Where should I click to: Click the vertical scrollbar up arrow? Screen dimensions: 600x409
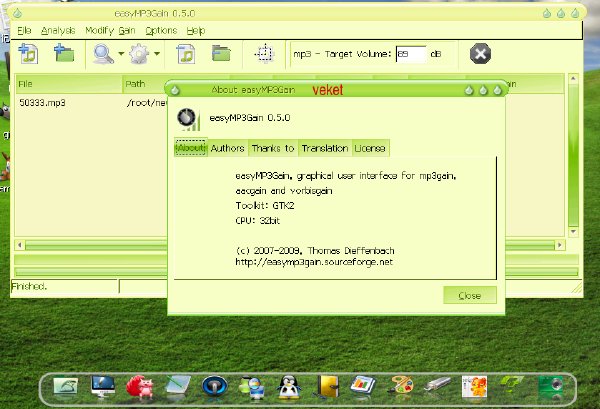(x=573, y=78)
